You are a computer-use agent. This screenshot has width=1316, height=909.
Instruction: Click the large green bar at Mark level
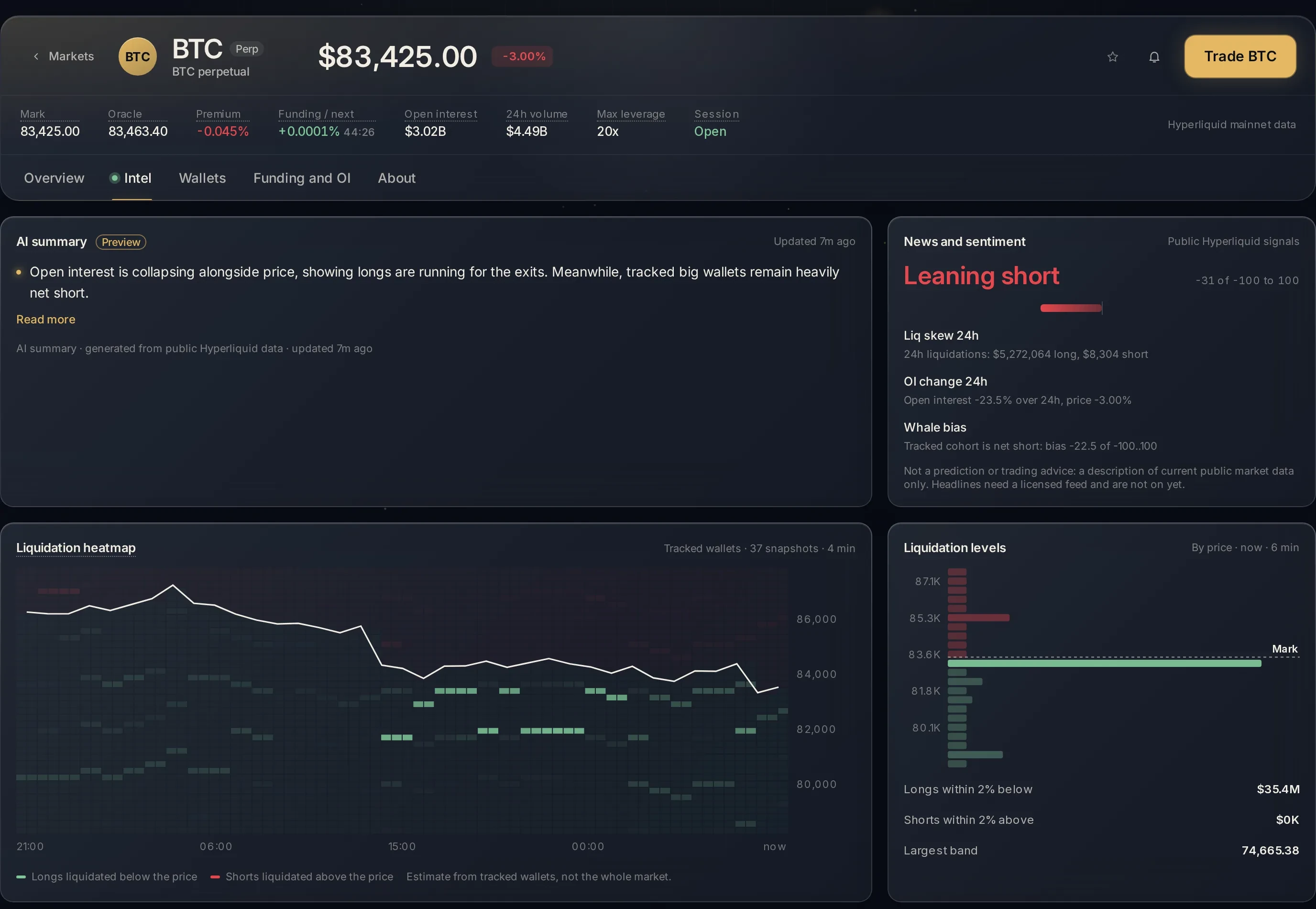[x=1104, y=664]
